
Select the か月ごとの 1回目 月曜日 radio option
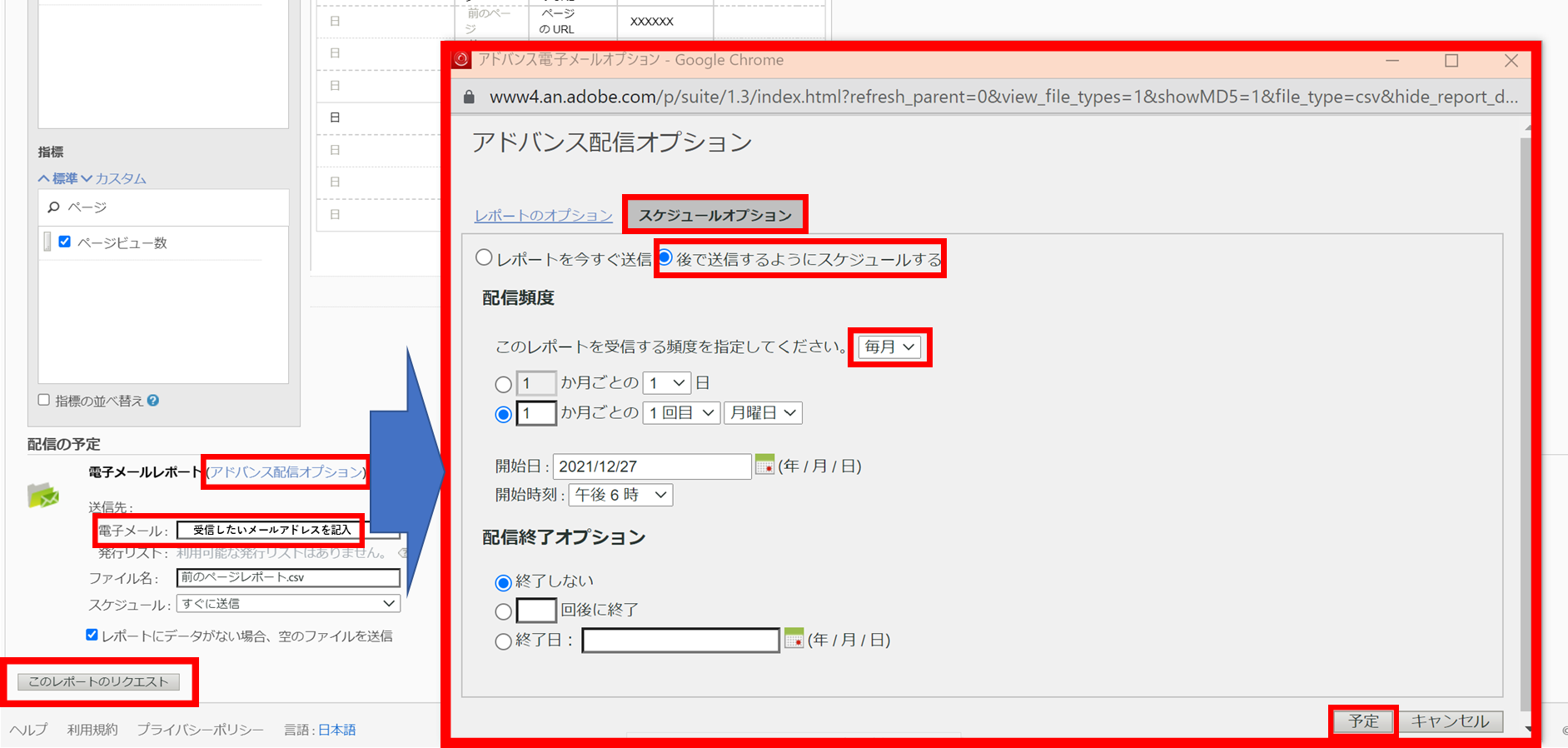pyautogui.click(x=503, y=414)
